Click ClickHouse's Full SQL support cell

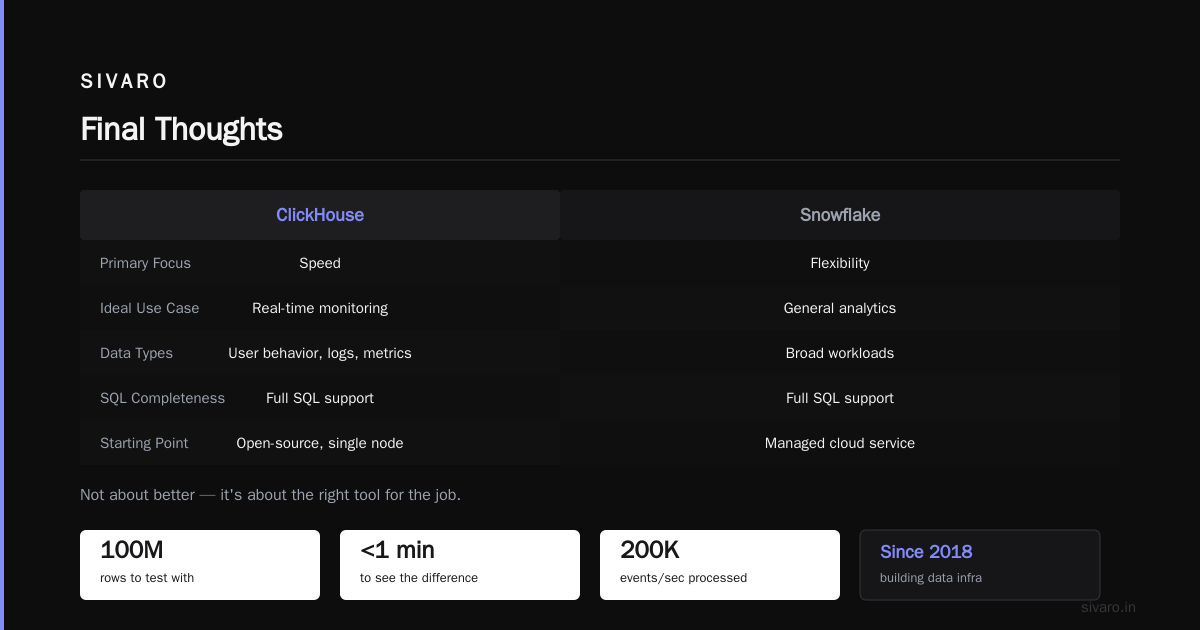coord(320,398)
